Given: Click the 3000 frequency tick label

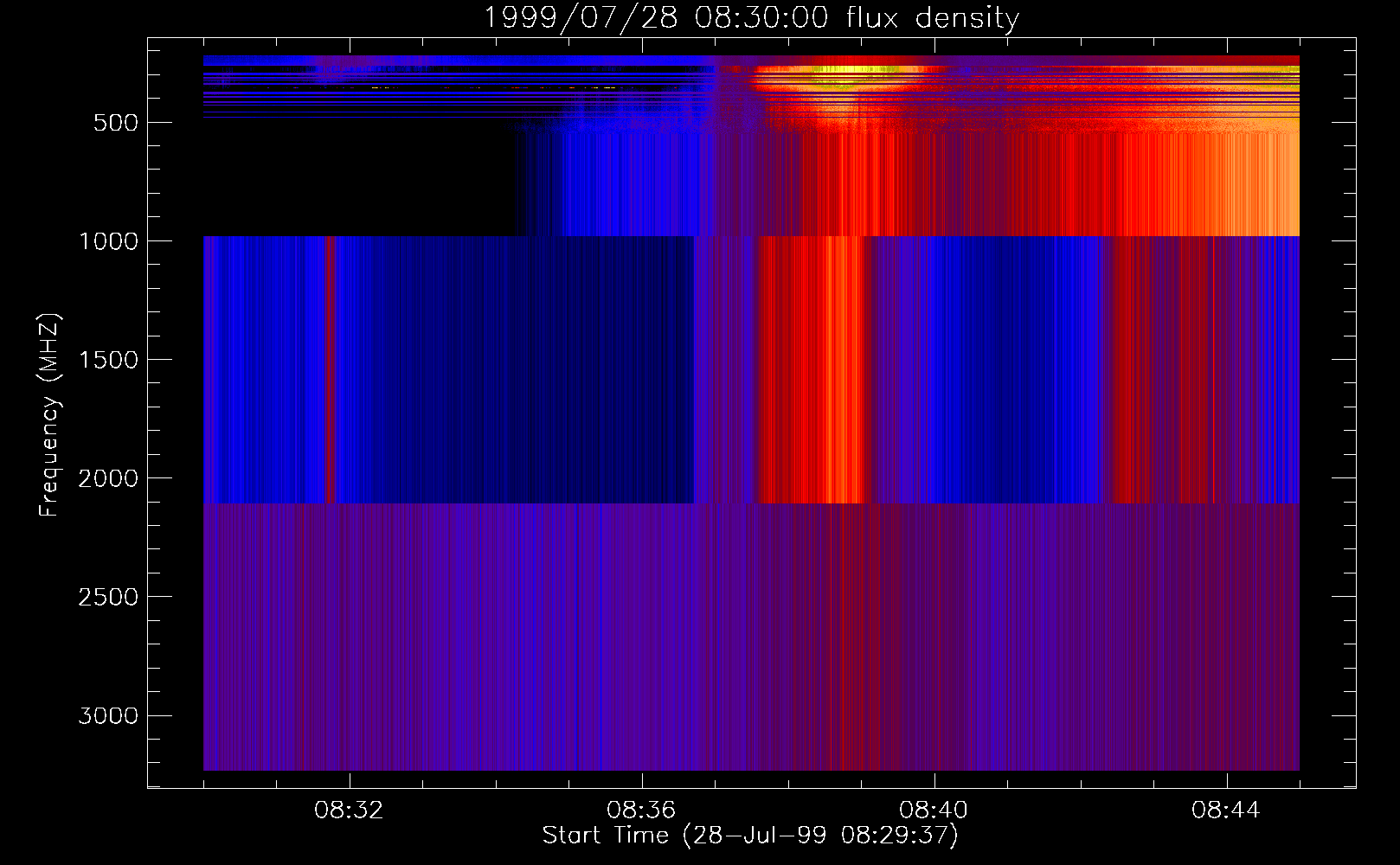Looking at the screenshot, I should [108, 716].
